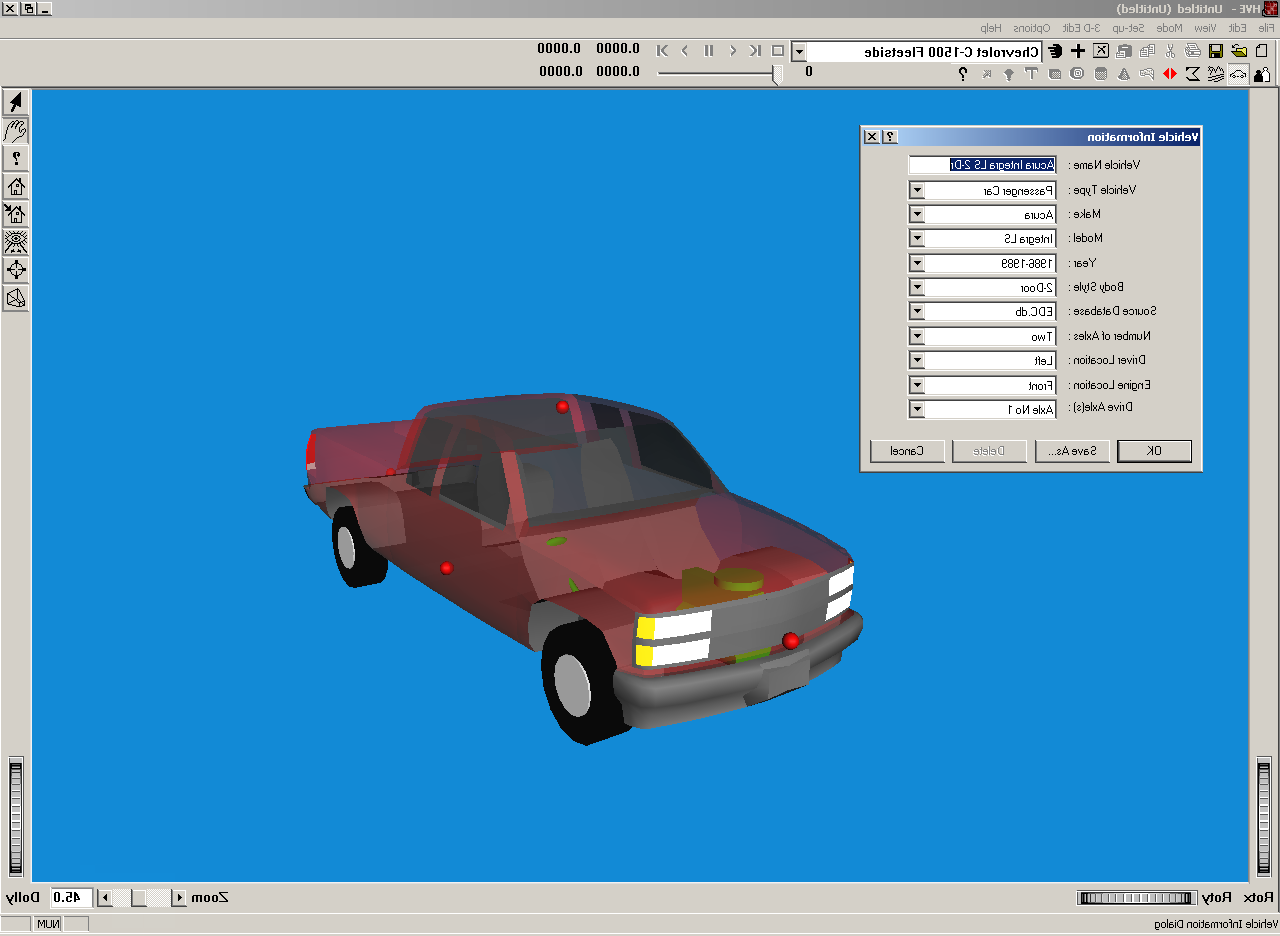Click the plus add-object toolbar icon
This screenshot has height=936, width=1280.
pyautogui.click(x=1078, y=50)
